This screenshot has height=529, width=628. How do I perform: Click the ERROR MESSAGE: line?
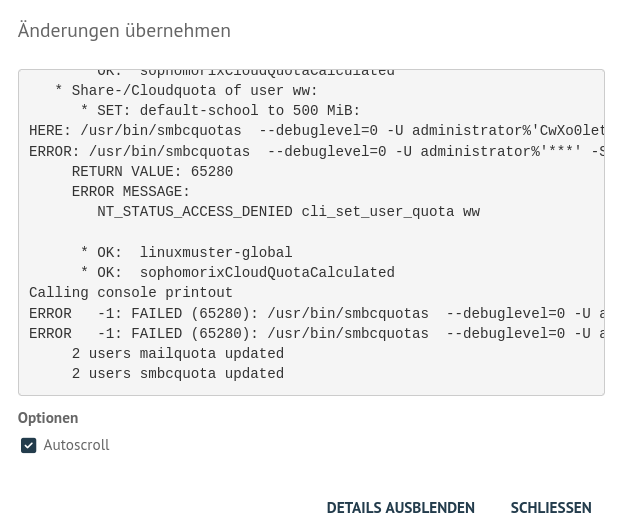pos(131,192)
